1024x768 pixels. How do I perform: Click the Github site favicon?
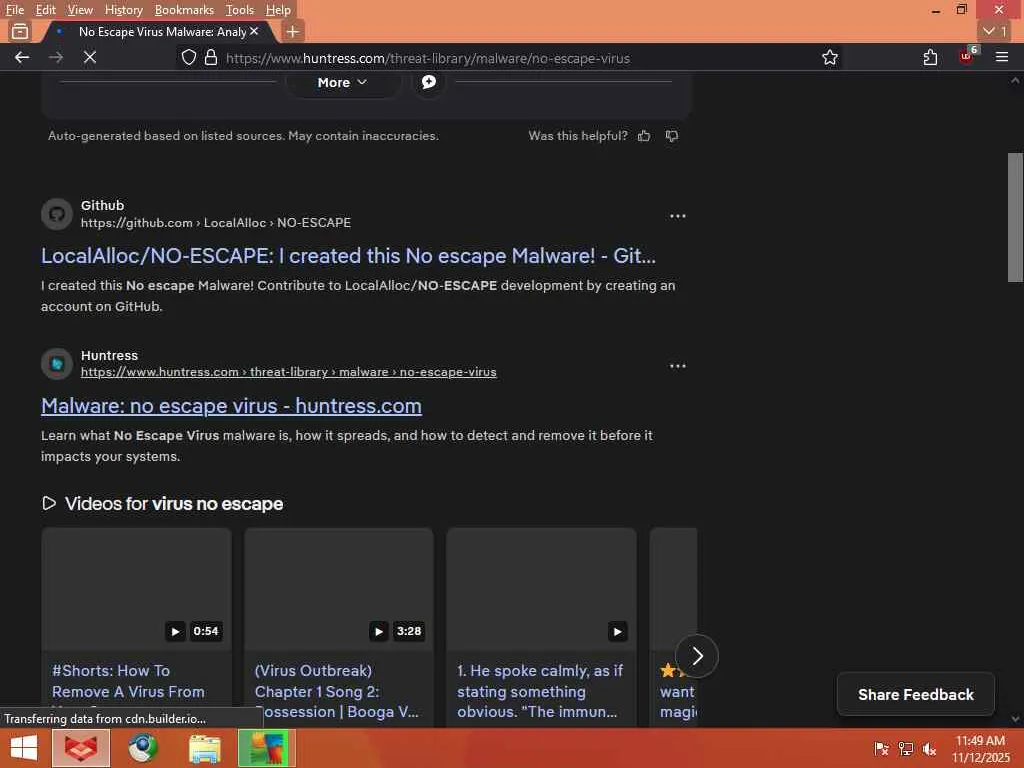[x=57, y=214]
